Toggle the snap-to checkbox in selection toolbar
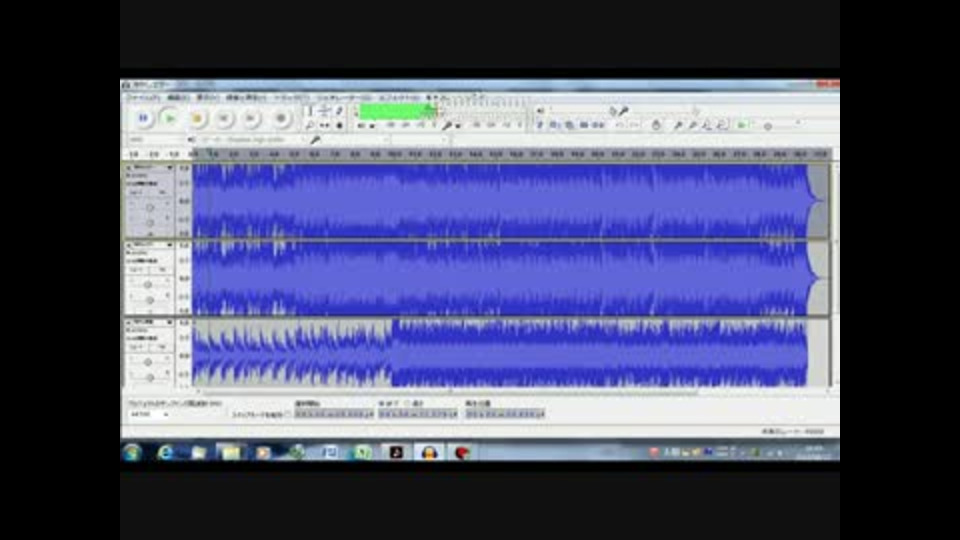The width and height of the screenshot is (960, 540). pyautogui.click(x=288, y=414)
